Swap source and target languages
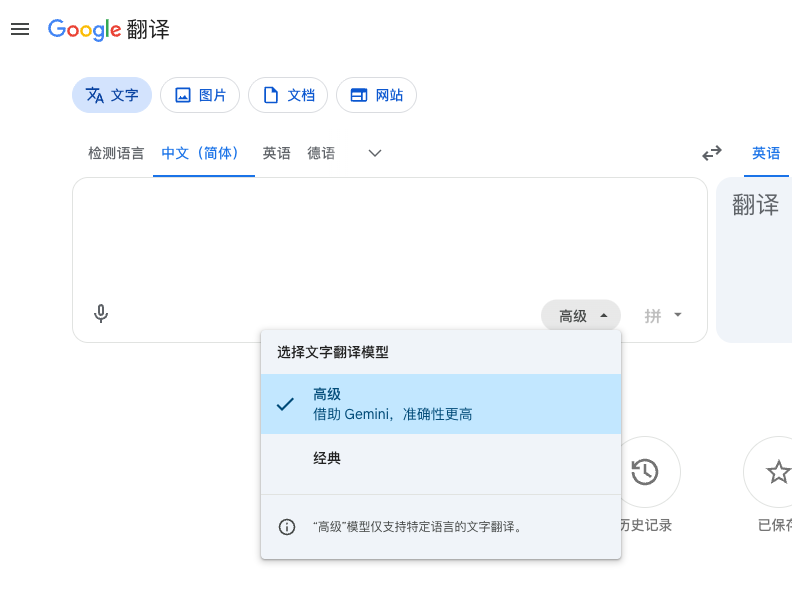This screenshot has width=792, height=605. pyautogui.click(x=711, y=153)
